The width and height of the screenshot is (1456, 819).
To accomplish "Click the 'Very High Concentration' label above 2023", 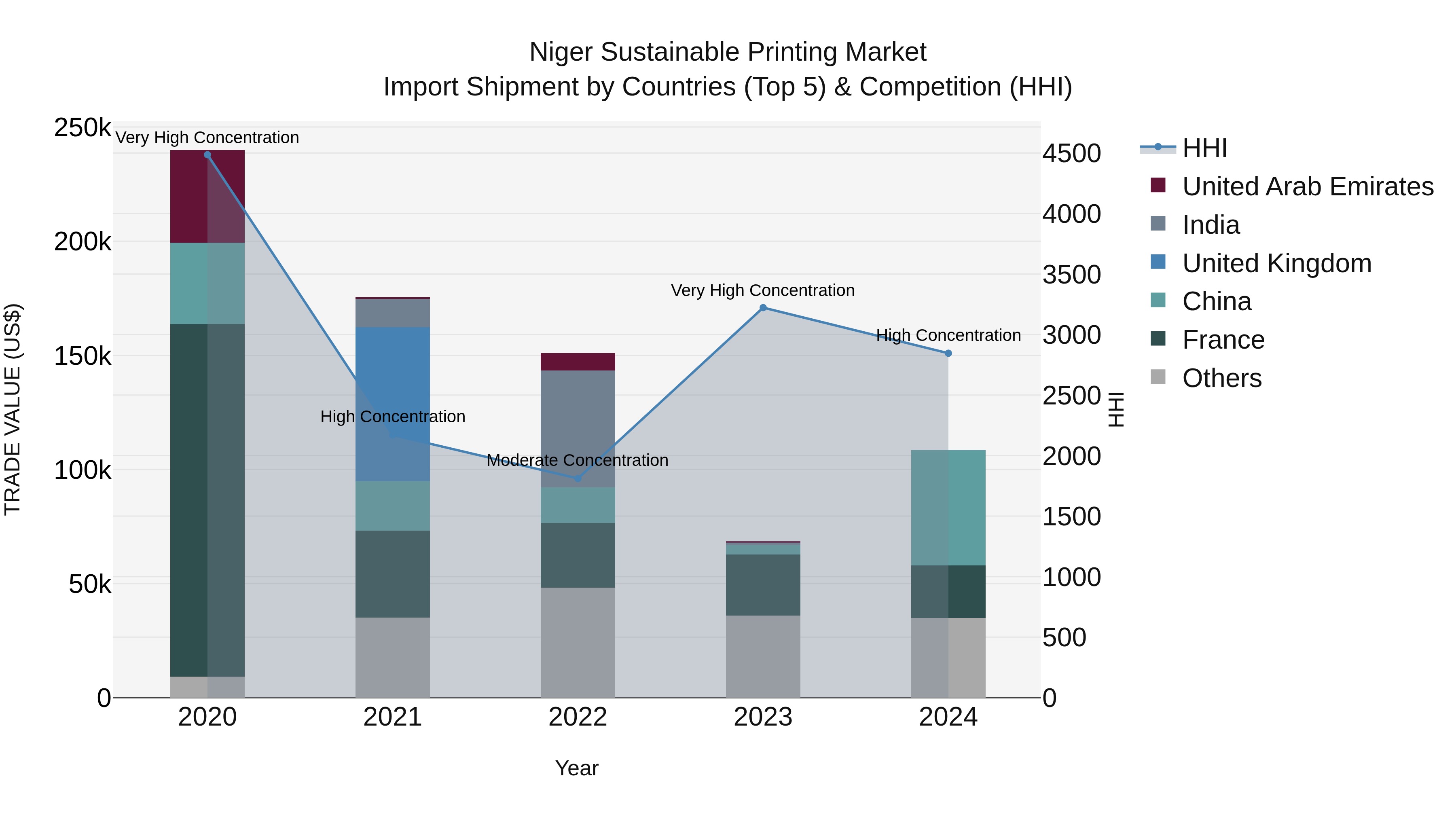I will tap(763, 290).
